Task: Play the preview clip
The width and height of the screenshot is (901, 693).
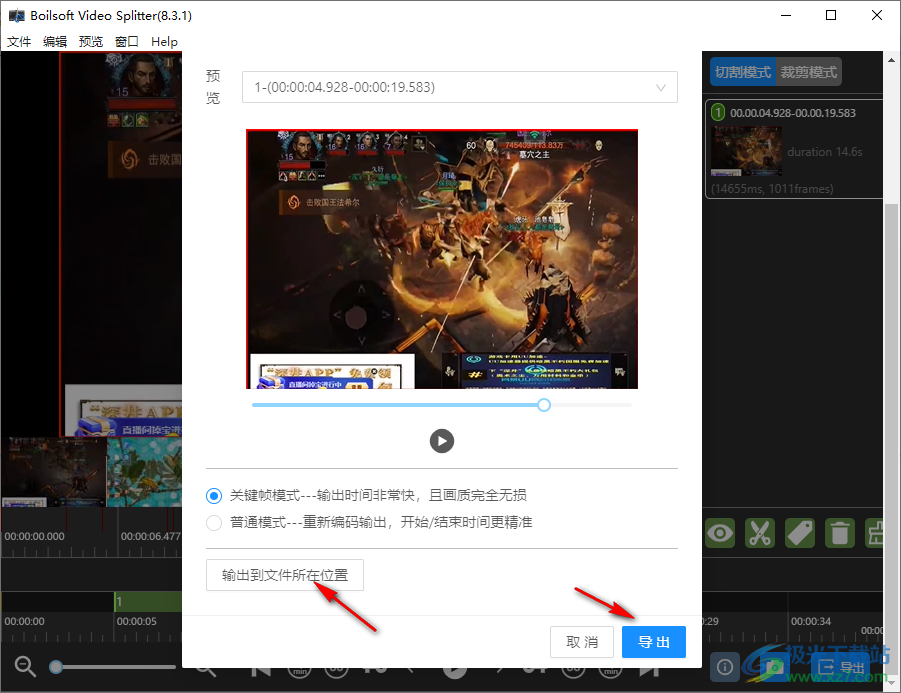Action: point(442,441)
